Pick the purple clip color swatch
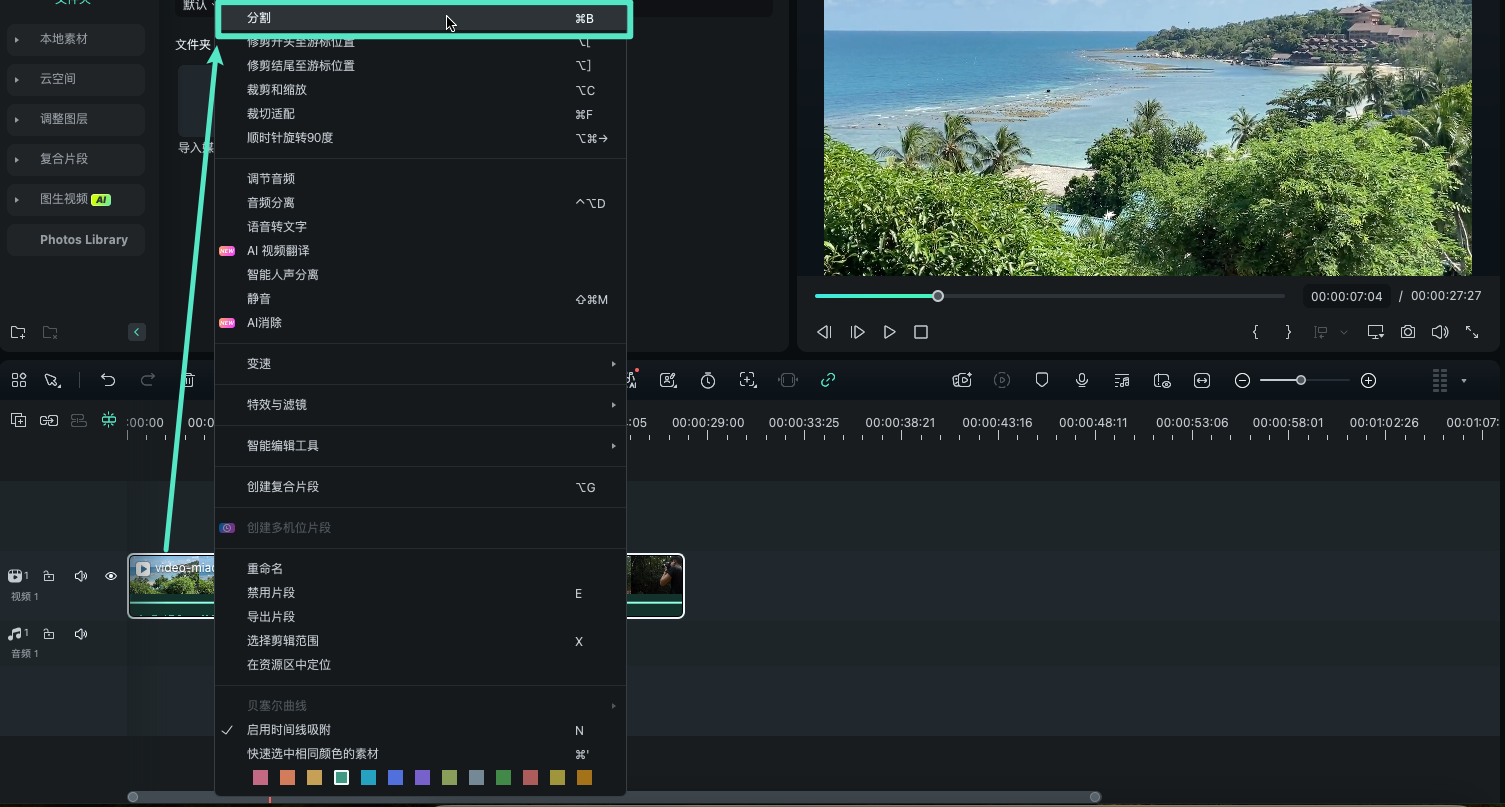 point(423,777)
